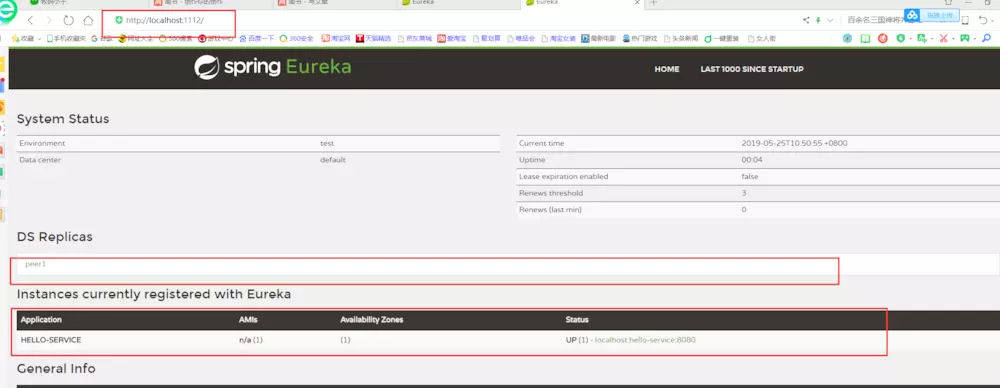Expand the scissors screenshot dropdown arrow
Image resolution: width=1000 pixels, height=388 pixels.
953,39
